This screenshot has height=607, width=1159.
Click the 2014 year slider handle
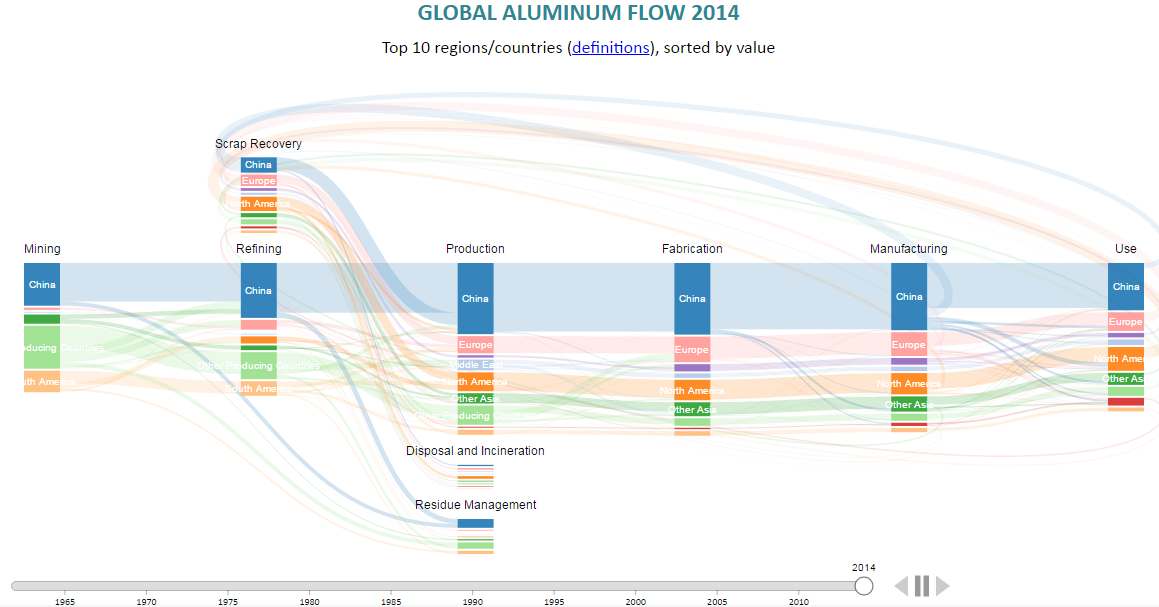pyautogui.click(x=864, y=586)
